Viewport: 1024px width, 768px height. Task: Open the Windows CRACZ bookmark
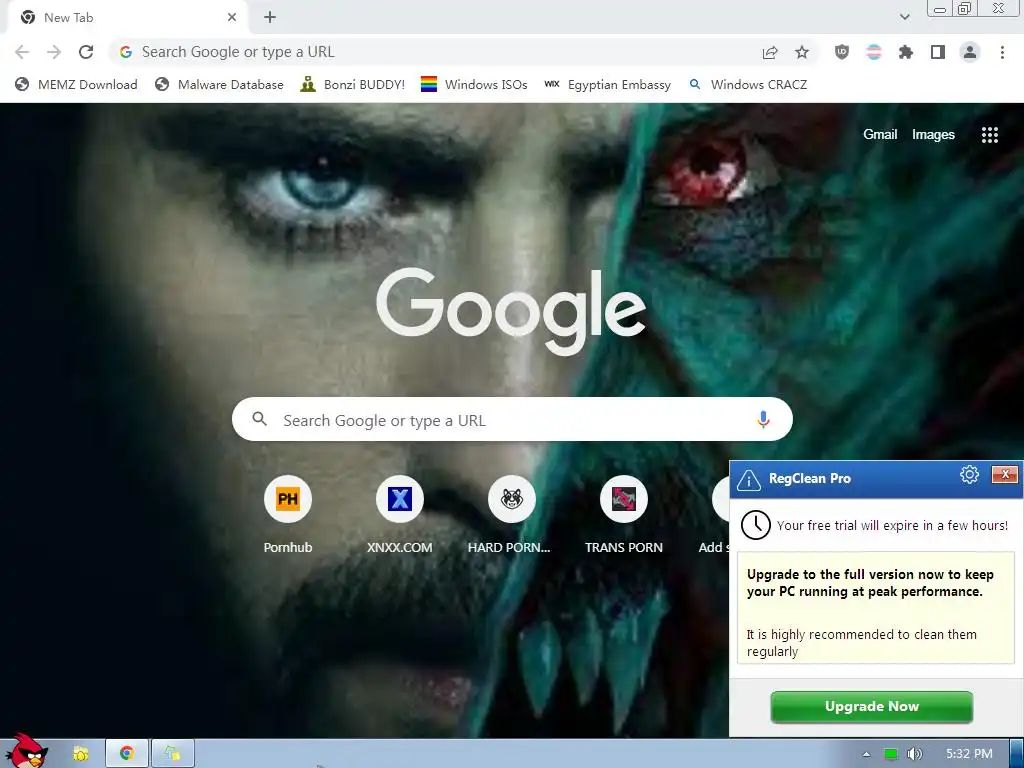pos(748,84)
